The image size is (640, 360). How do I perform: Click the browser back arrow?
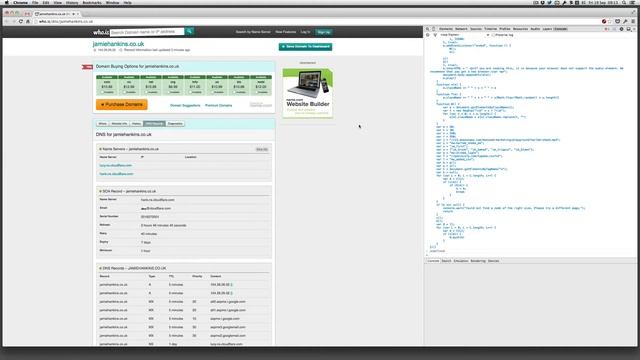click(x=7, y=21)
